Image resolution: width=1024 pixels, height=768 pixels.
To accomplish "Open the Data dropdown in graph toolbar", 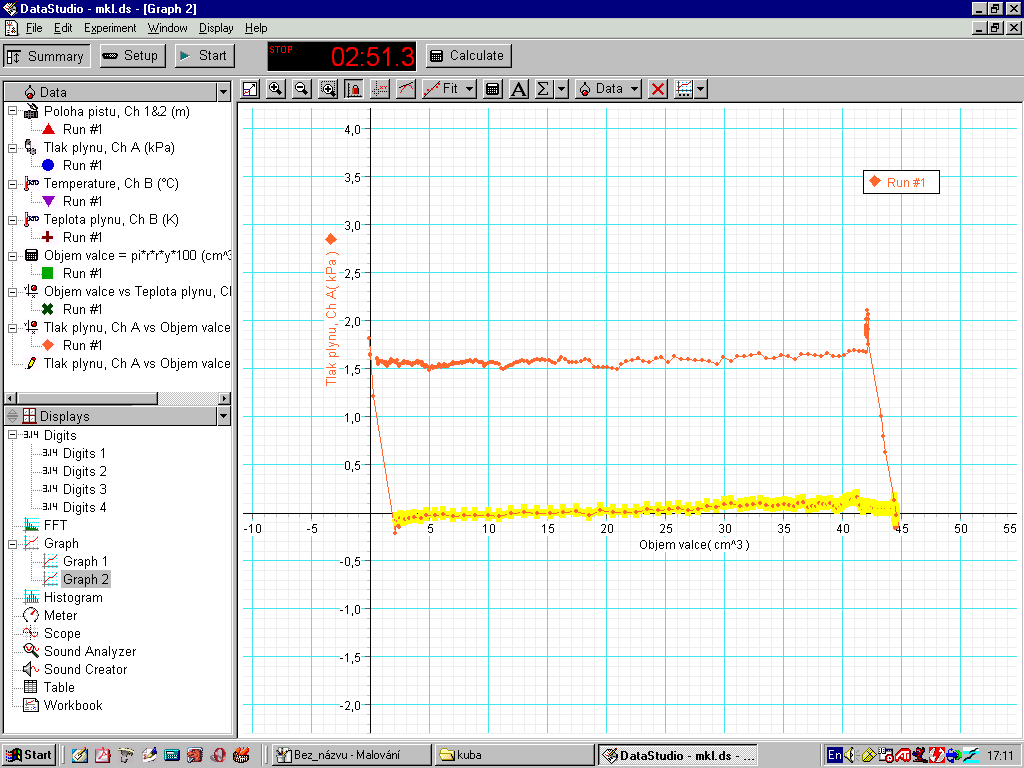I will point(609,89).
